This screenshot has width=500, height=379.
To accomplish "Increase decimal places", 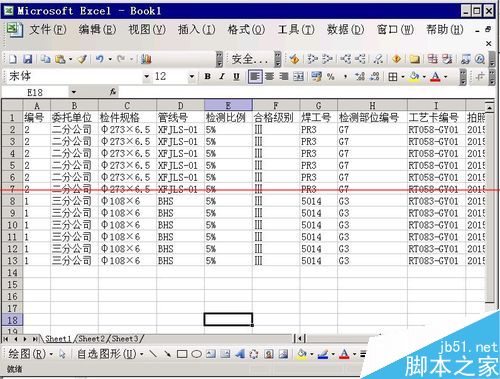I will click(x=360, y=77).
